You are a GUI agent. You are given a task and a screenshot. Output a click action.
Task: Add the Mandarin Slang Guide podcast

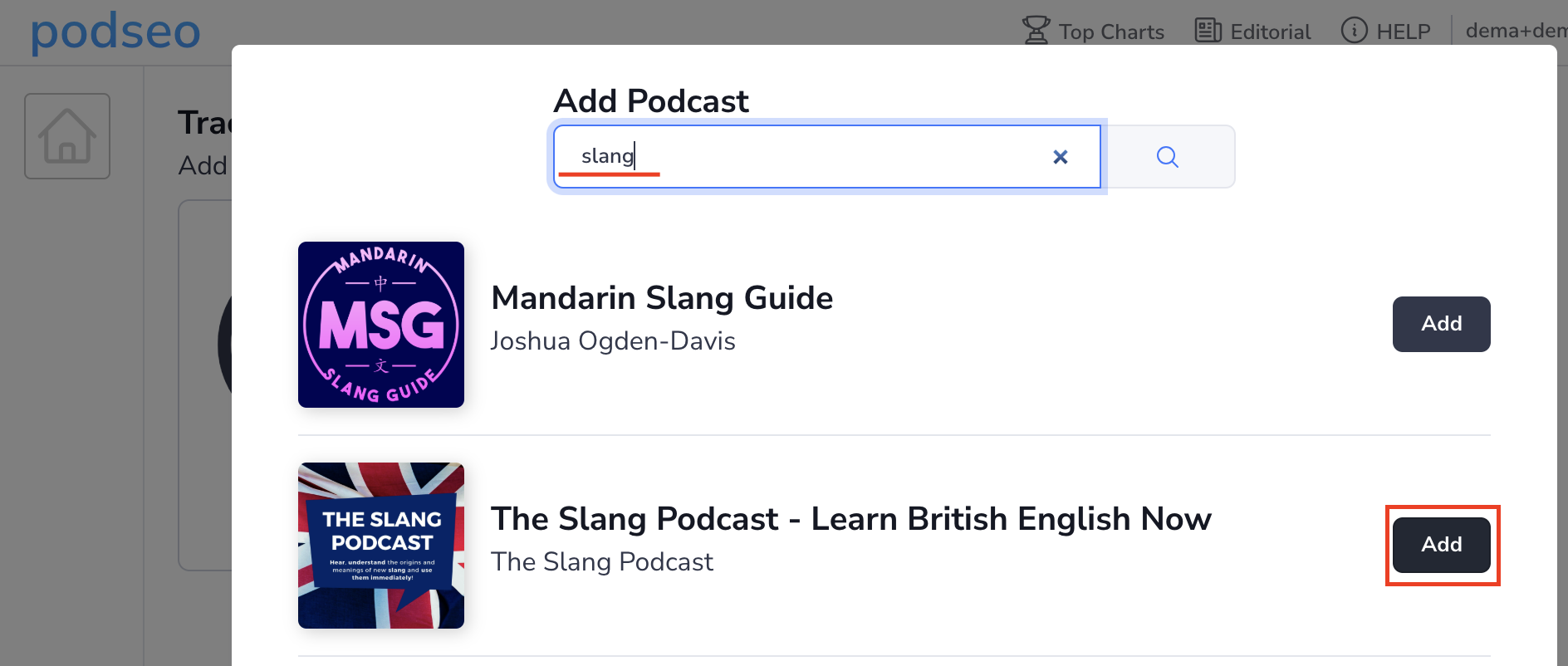pos(1441,324)
